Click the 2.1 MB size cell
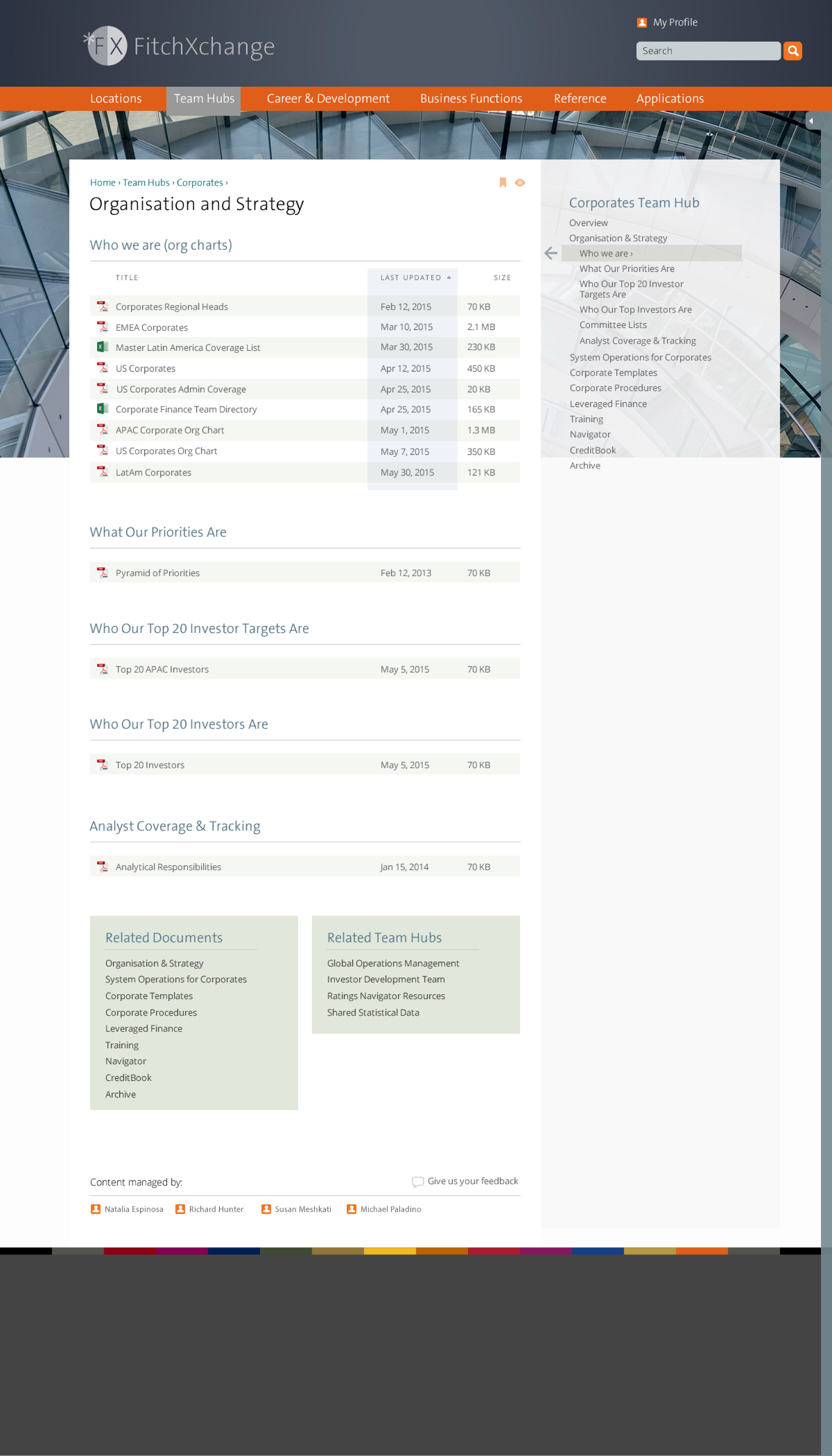Image resolution: width=832 pixels, height=1456 pixels. tap(481, 327)
